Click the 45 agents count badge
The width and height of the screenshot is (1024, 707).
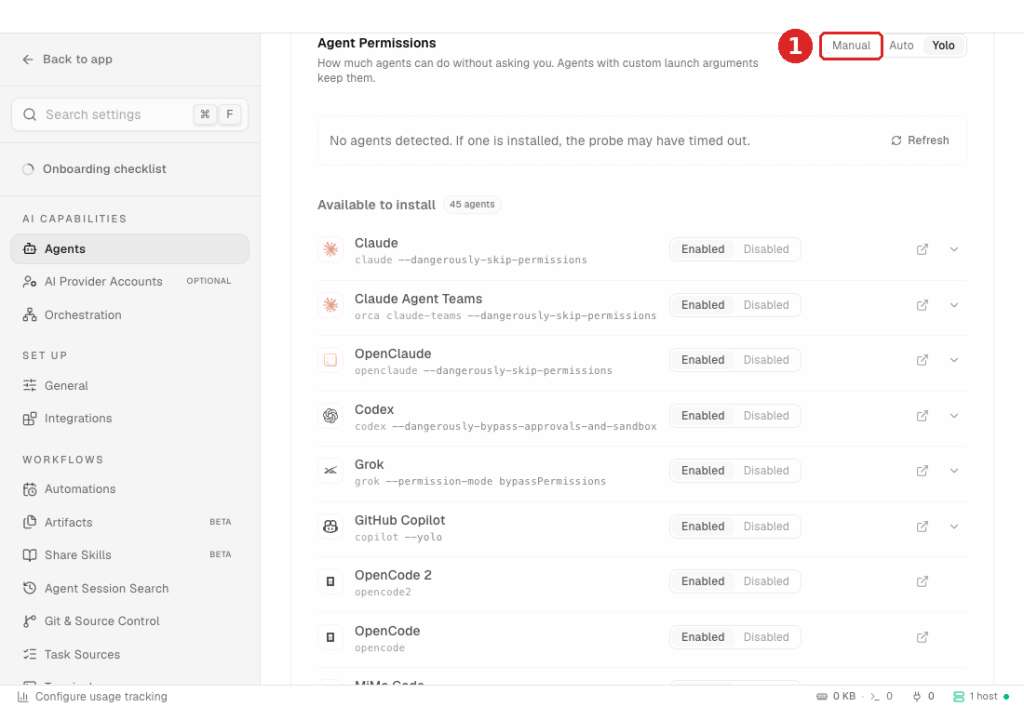point(472,204)
